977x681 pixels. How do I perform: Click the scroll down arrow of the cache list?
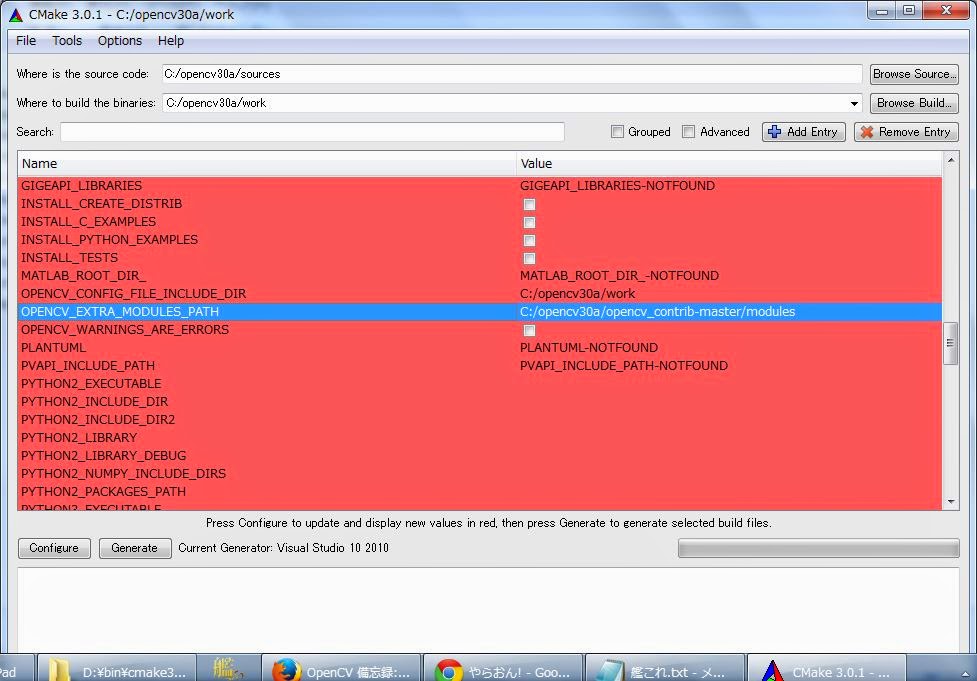point(951,502)
